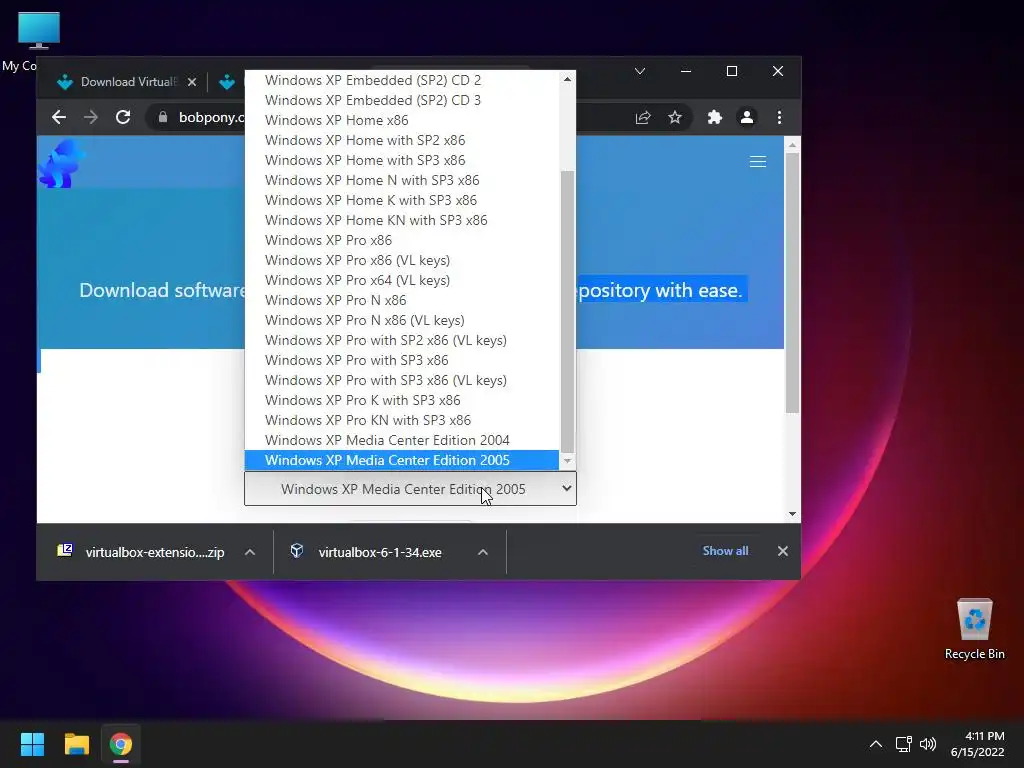Image resolution: width=1024 pixels, height=768 pixels.
Task: Click the dropdown list scrollbar thumb
Action: pos(568,312)
